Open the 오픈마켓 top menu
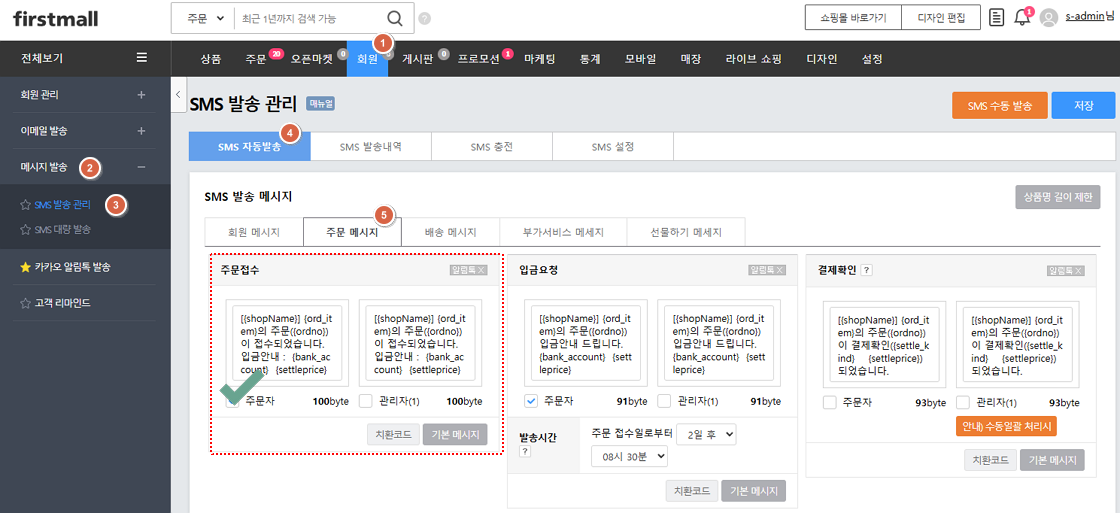Viewport: 1120px width, 513px height. 311,59
